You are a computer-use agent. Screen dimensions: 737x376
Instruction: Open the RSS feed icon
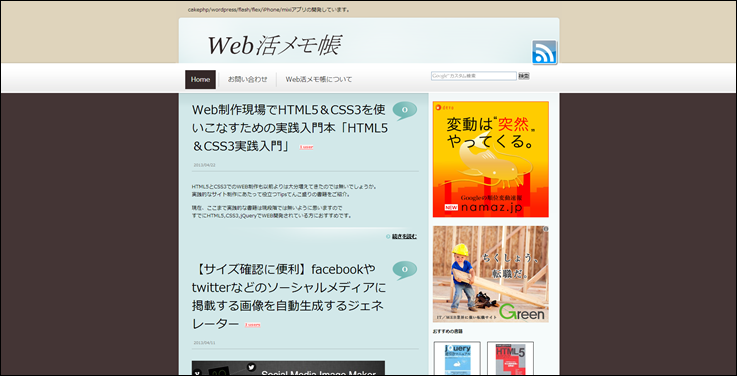coord(544,52)
